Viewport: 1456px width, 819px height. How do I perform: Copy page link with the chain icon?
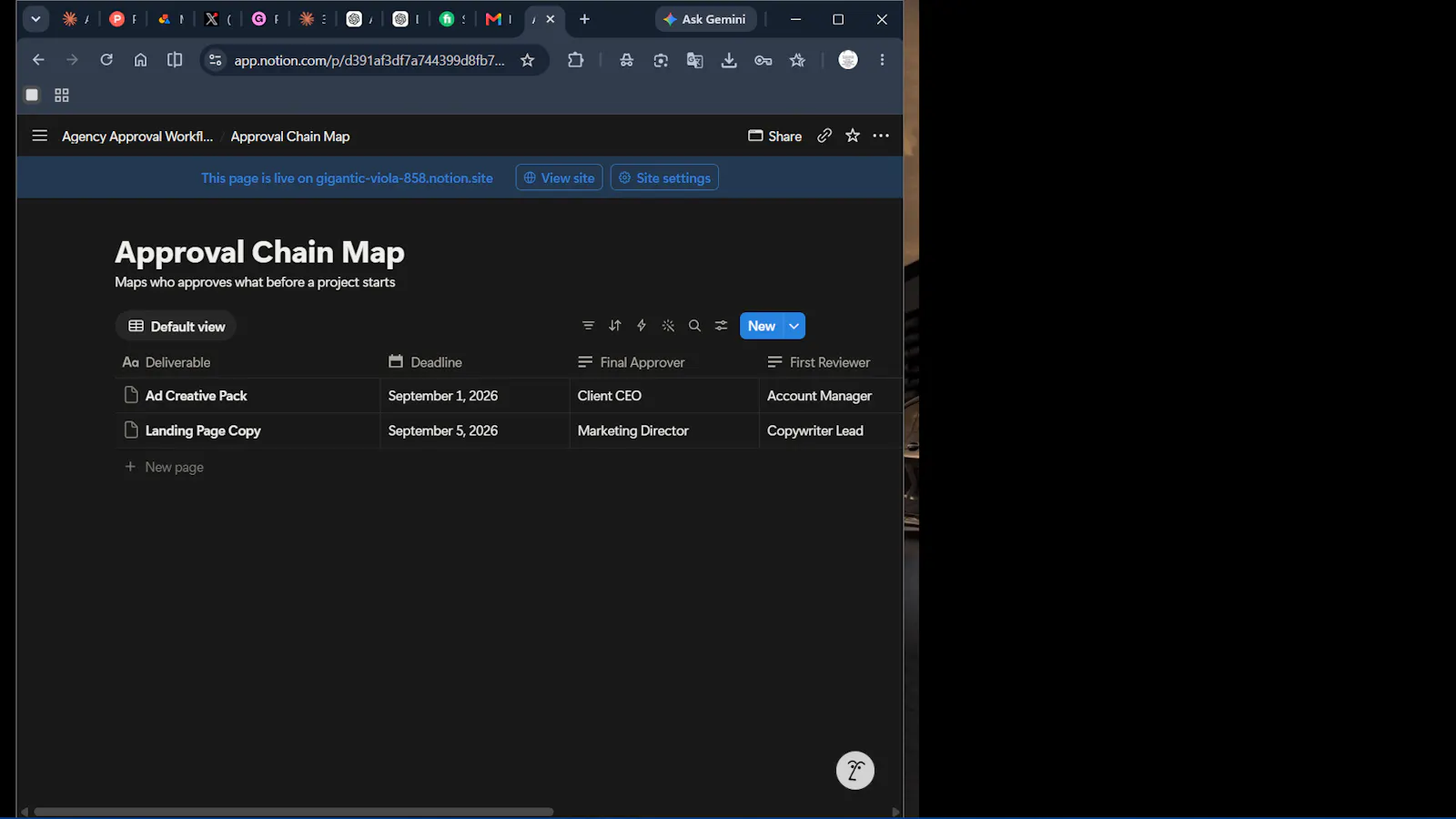coord(824,136)
